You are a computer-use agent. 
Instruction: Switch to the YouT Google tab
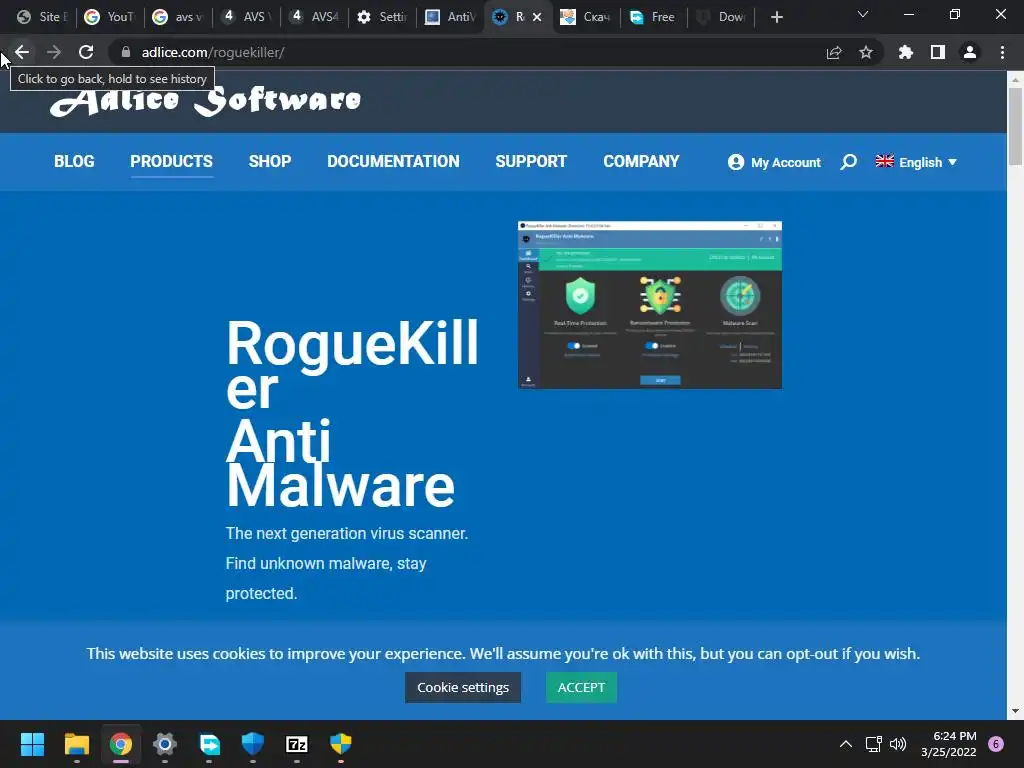click(109, 17)
